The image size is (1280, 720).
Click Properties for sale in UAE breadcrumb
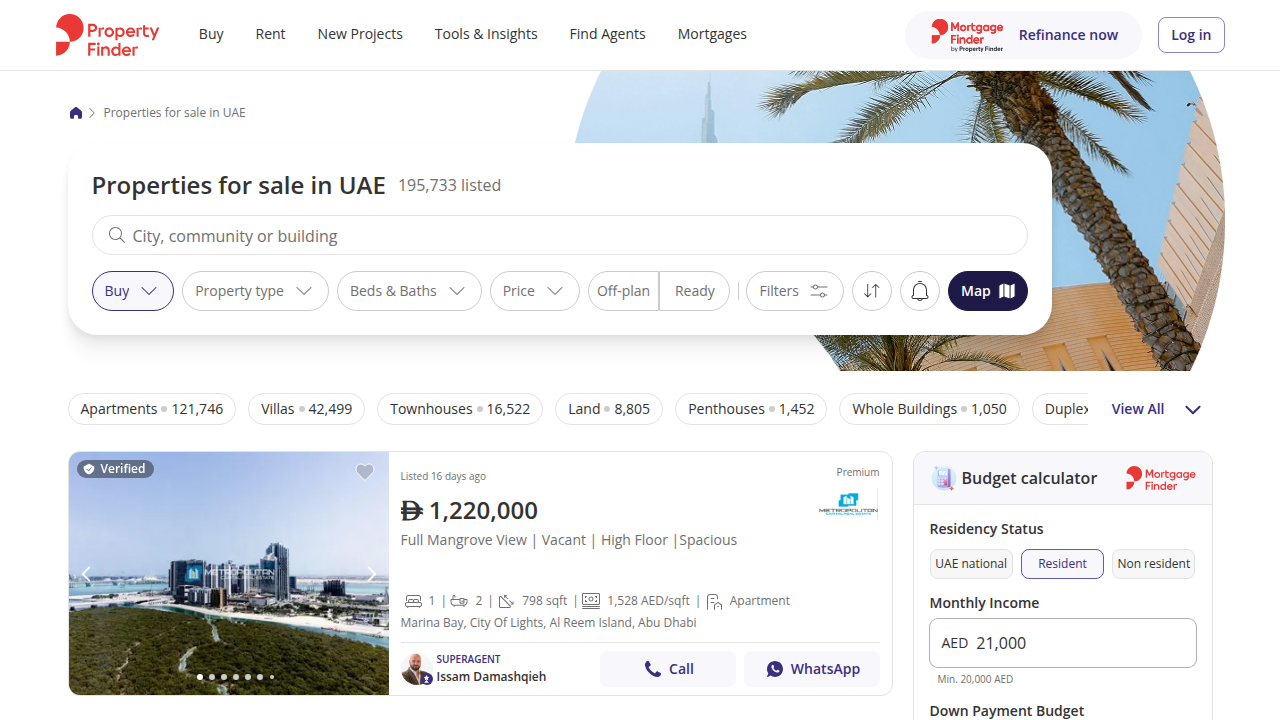(175, 113)
